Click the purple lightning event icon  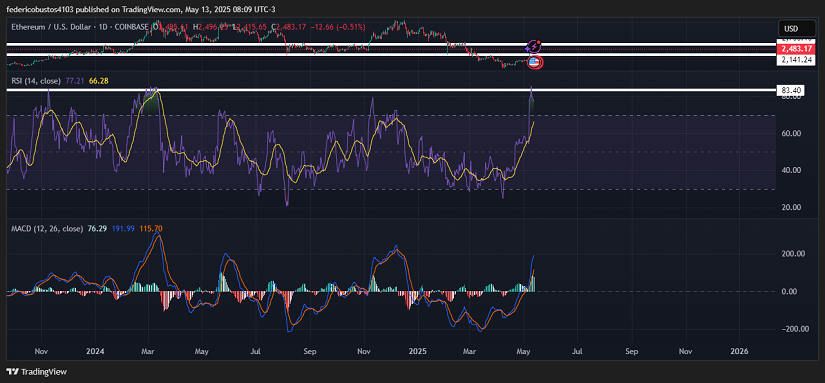pyautogui.click(x=535, y=47)
